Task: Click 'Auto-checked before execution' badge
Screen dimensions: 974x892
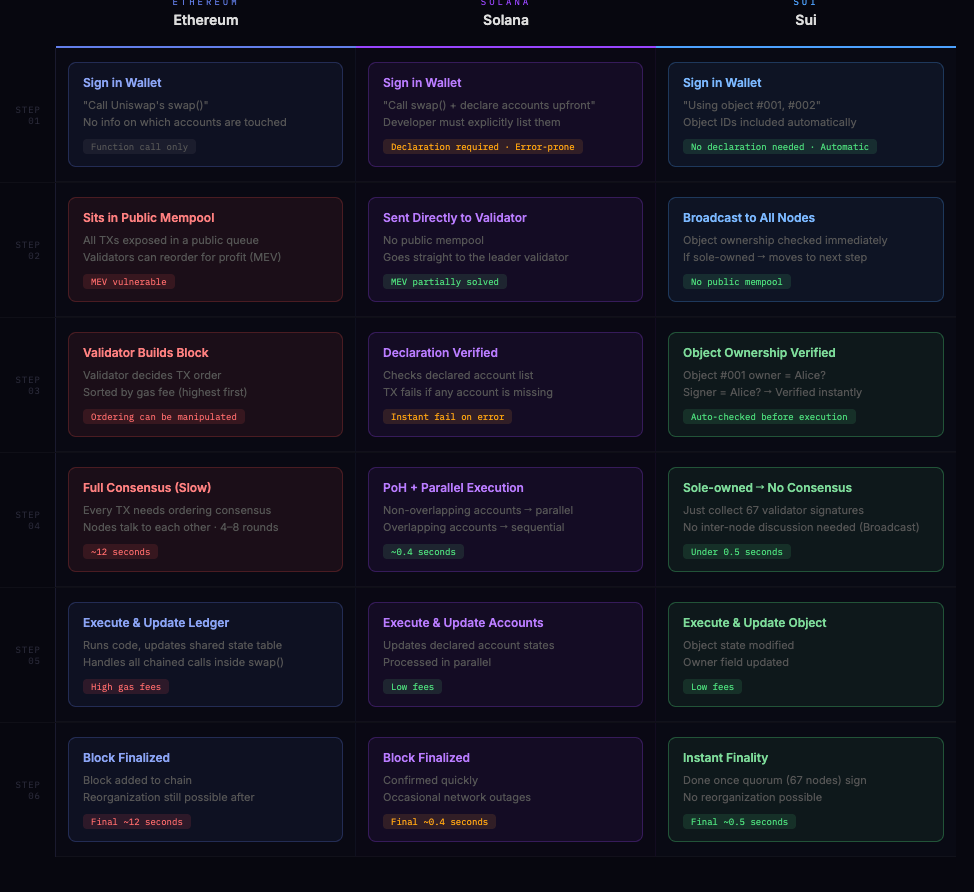Action: click(769, 416)
